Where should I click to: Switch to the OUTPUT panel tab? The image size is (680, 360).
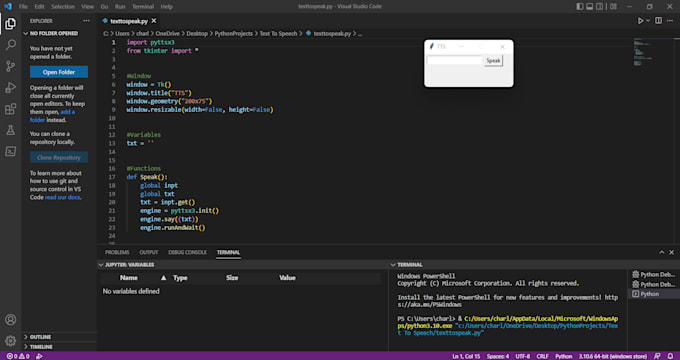pyautogui.click(x=149, y=252)
